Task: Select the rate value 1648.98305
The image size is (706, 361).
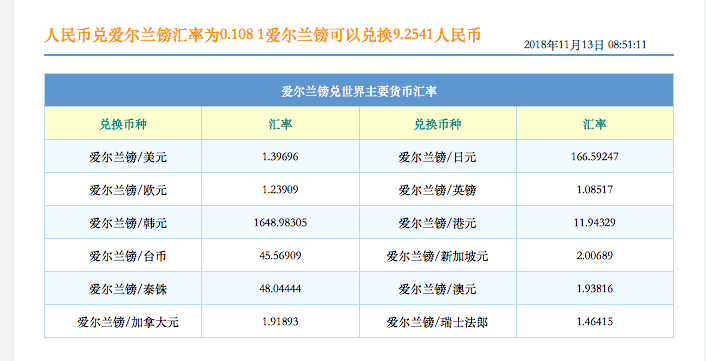Action: click(x=280, y=222)
